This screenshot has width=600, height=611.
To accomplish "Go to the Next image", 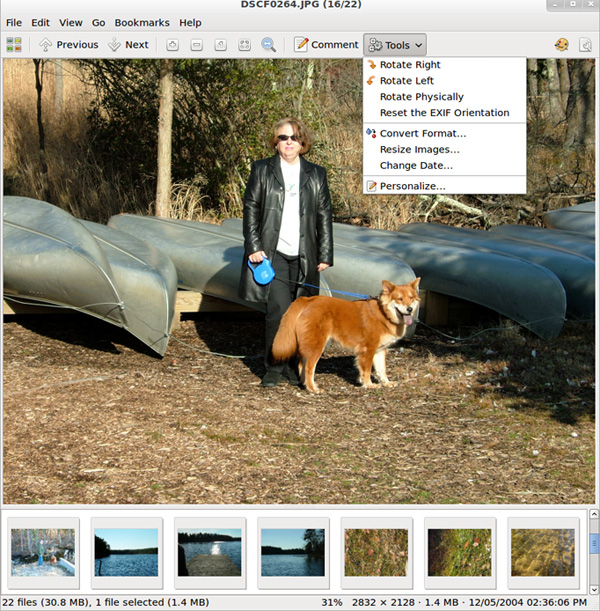I will click(x=129, y=45).
